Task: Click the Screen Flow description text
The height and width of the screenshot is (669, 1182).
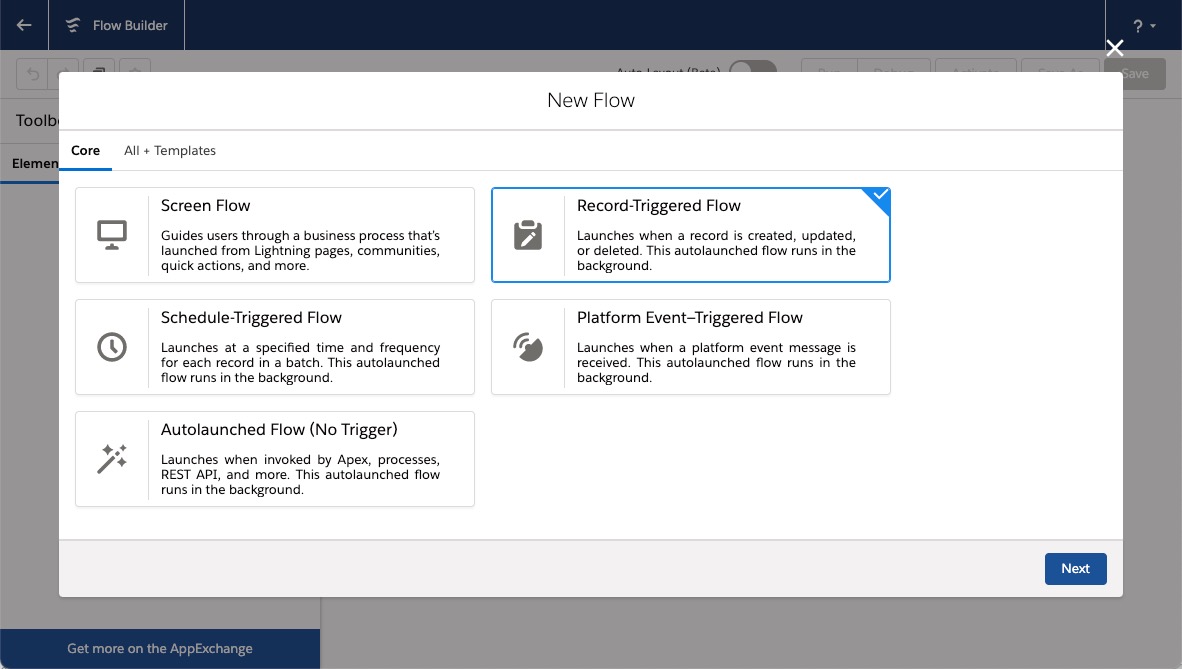Action: [300, 250]
